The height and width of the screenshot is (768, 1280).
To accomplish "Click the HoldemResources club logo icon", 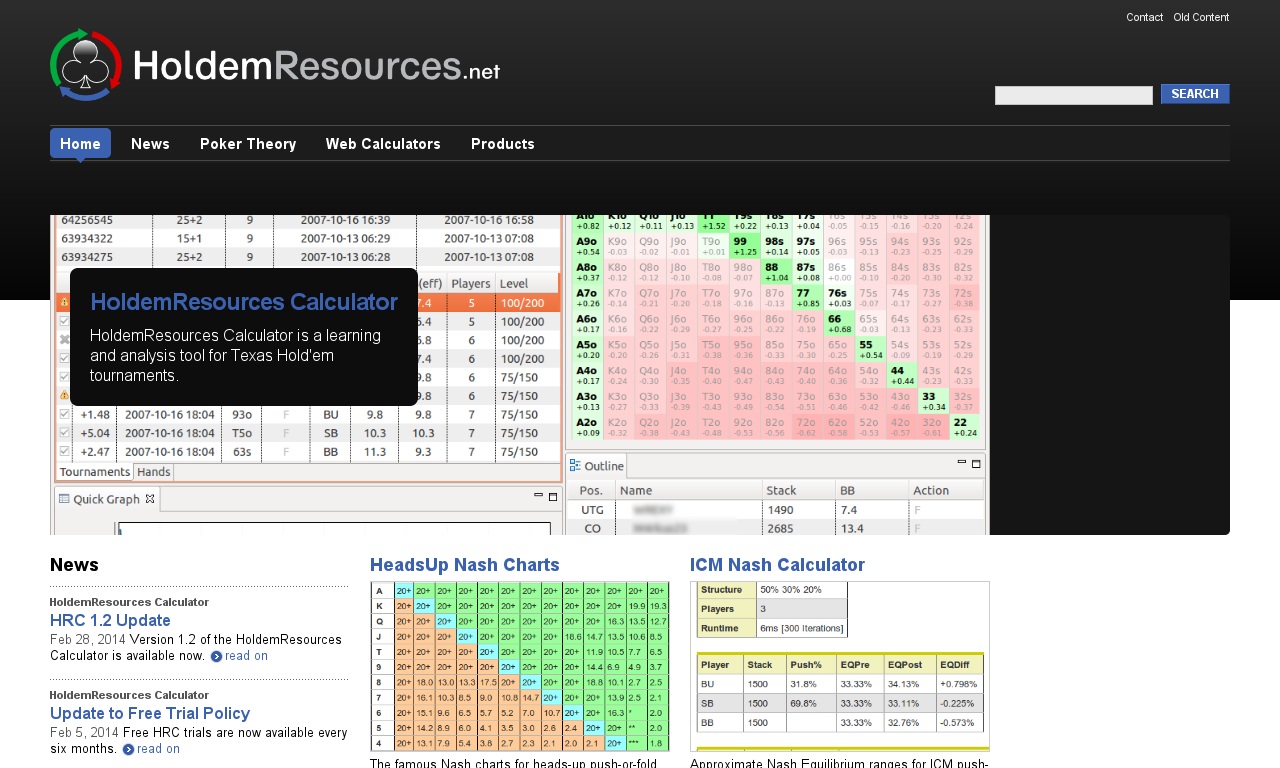I will coord(86,65).
